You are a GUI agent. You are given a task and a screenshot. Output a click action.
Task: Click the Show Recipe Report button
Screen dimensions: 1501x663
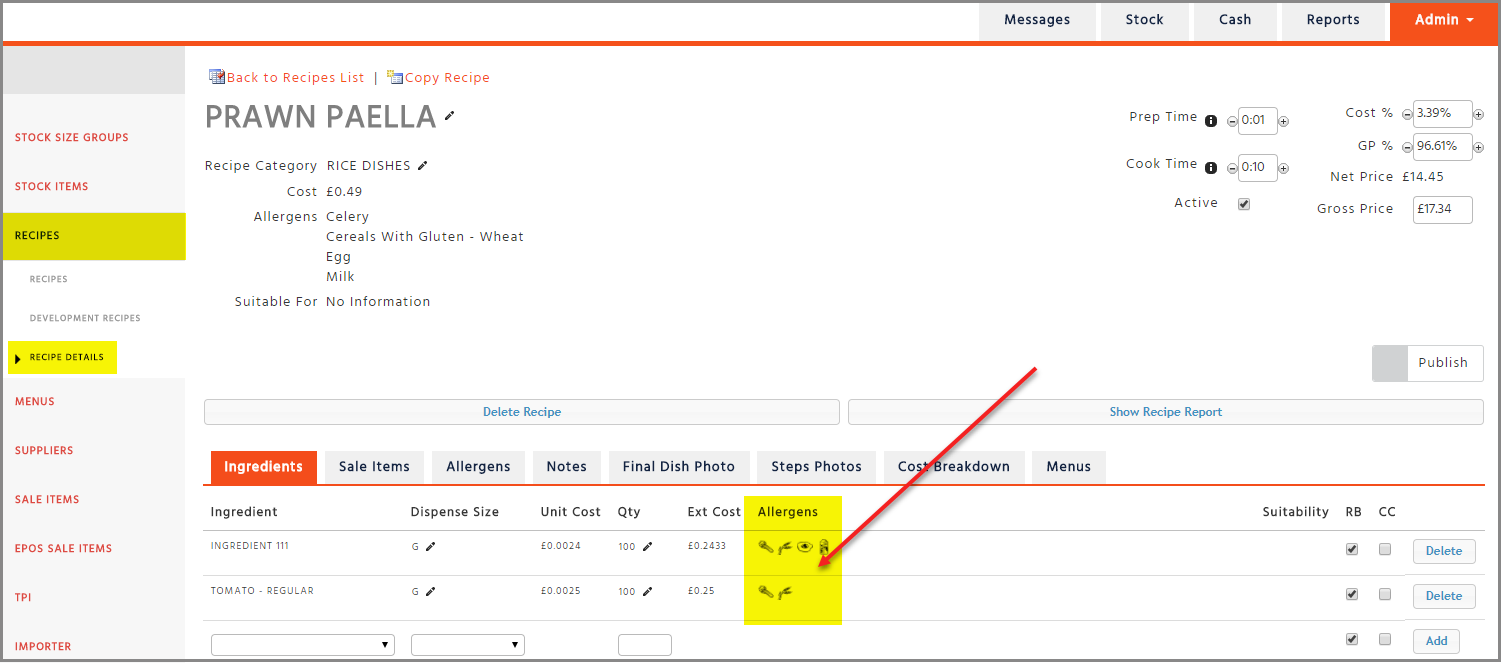point(1165,412)
